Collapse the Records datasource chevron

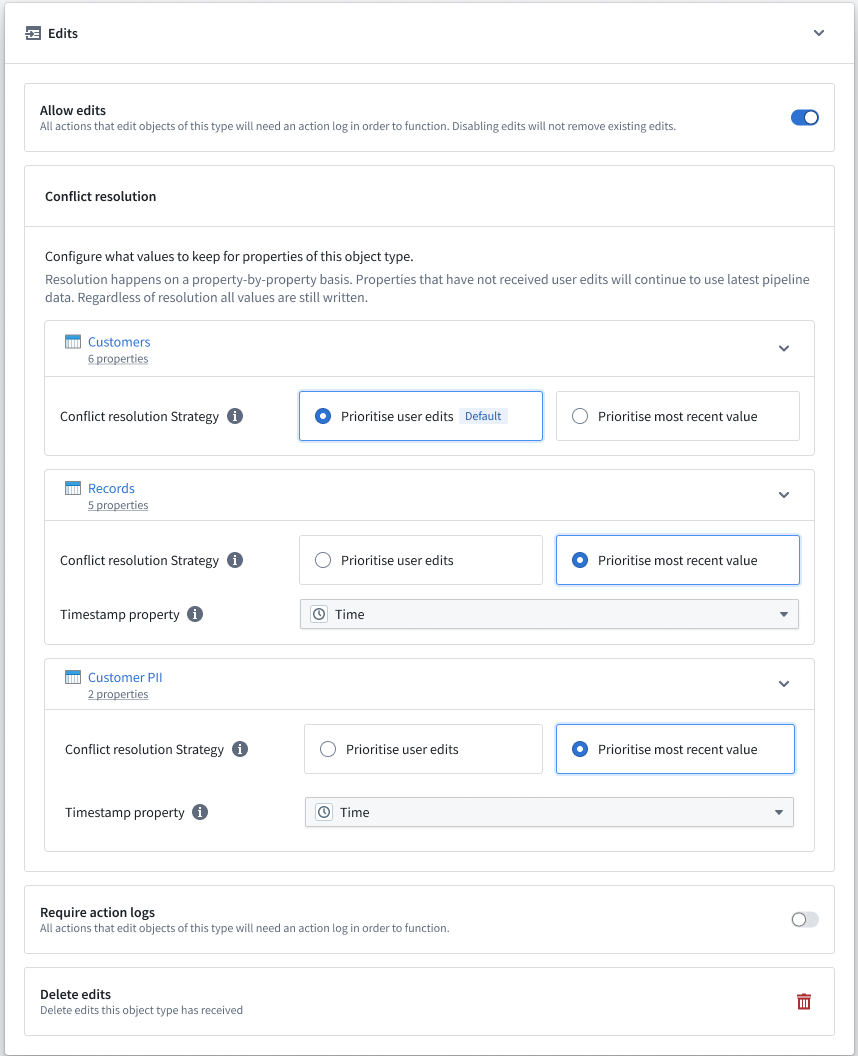point(784,494)
